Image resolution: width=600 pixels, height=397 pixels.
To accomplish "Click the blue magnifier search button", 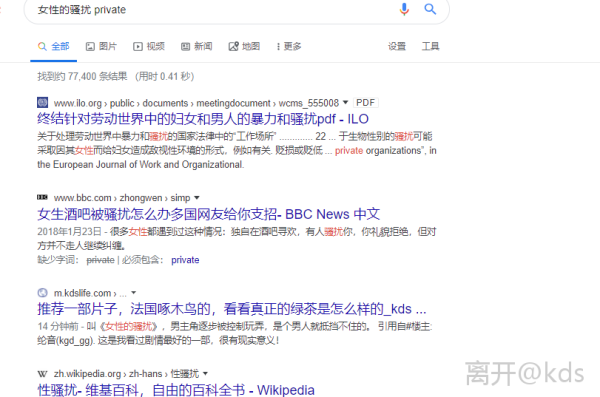I will tap(430, 9).
